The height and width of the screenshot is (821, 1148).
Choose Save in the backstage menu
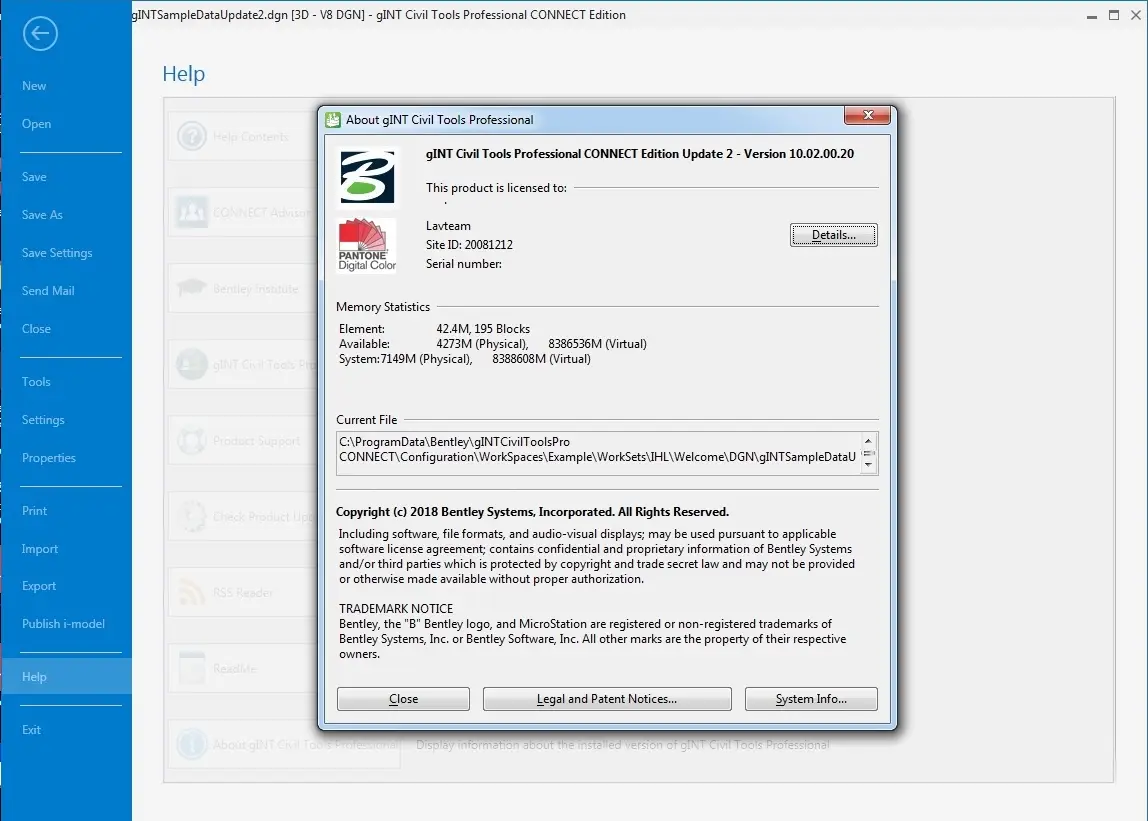point(34,177)
